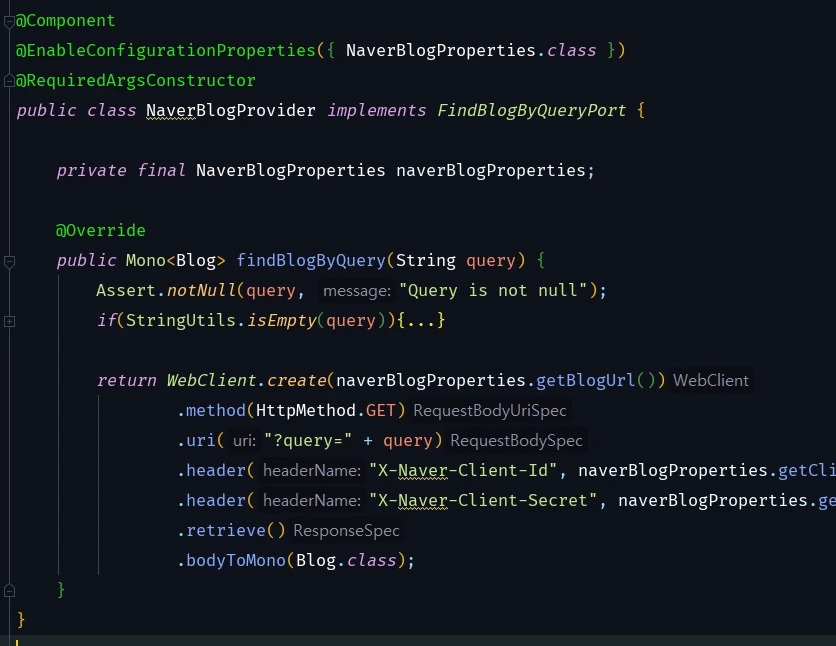
Task: Click the RequestBodySpec type hint
Action: click(516, 441)
